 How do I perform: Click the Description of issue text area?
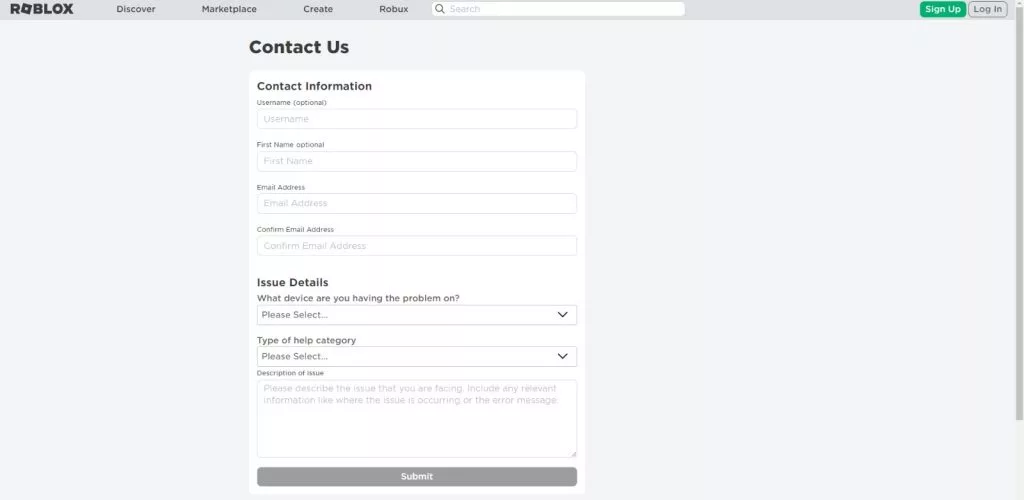(417, 418)
